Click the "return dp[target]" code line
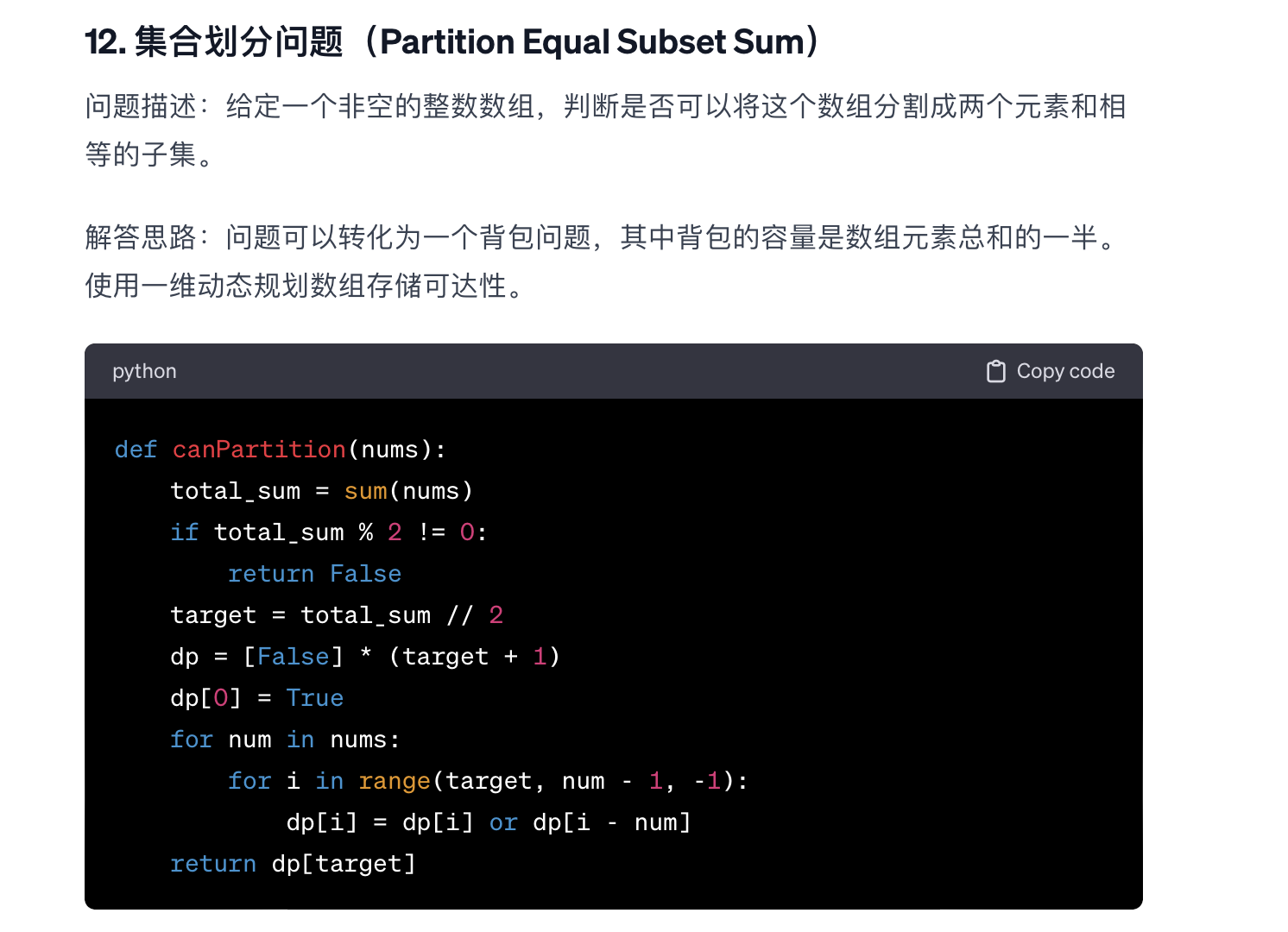The width and height of the screenshot is (1288, 932). [293, 864]
